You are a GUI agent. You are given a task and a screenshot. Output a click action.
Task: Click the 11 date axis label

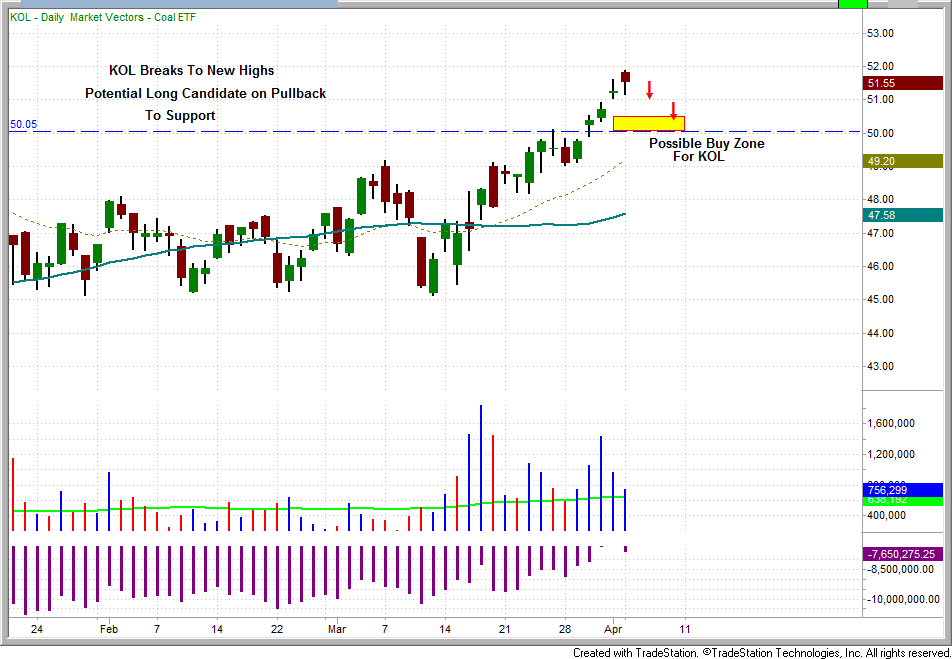click(x=685, y=629)
